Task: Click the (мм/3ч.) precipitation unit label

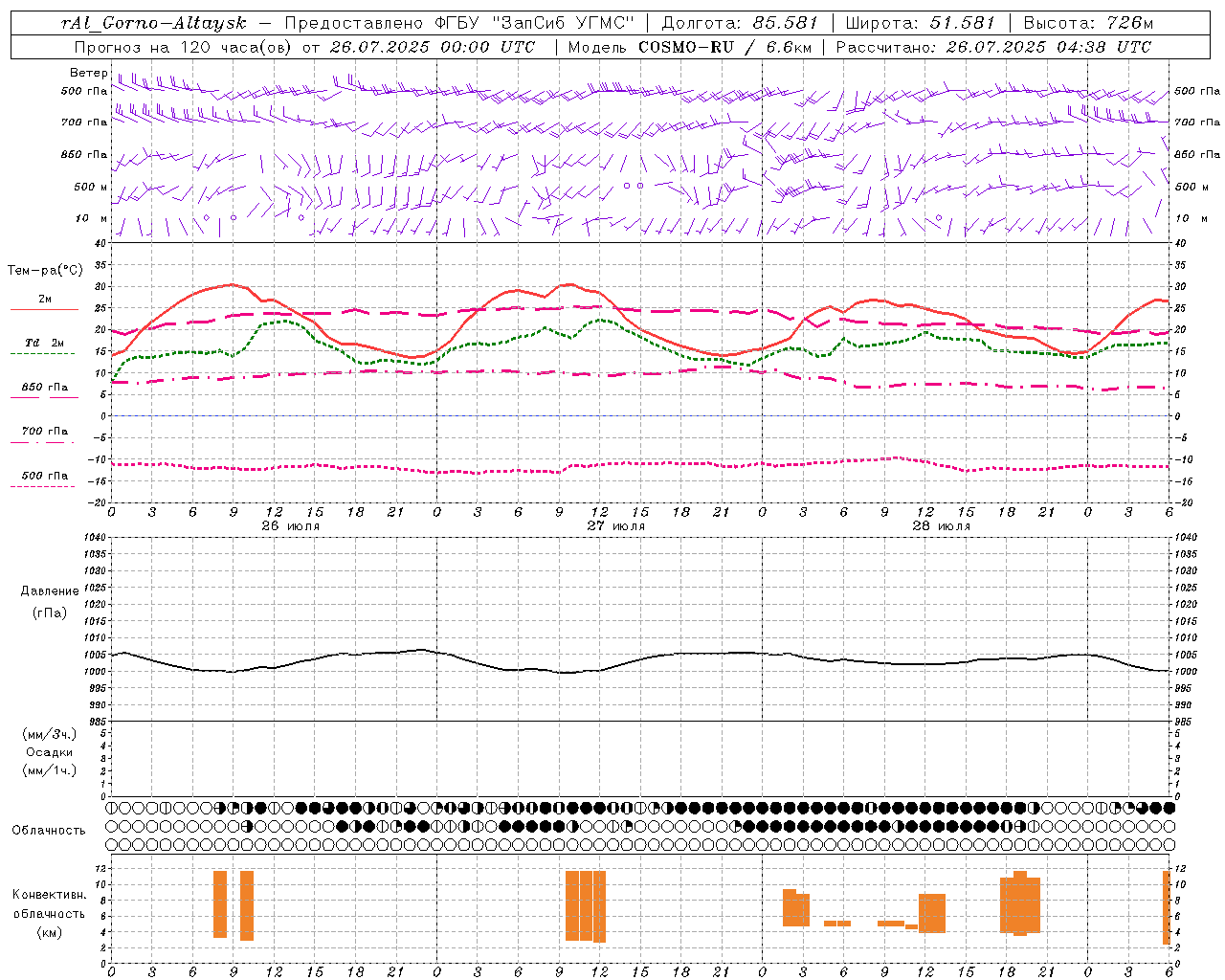Action: (50, 734)
